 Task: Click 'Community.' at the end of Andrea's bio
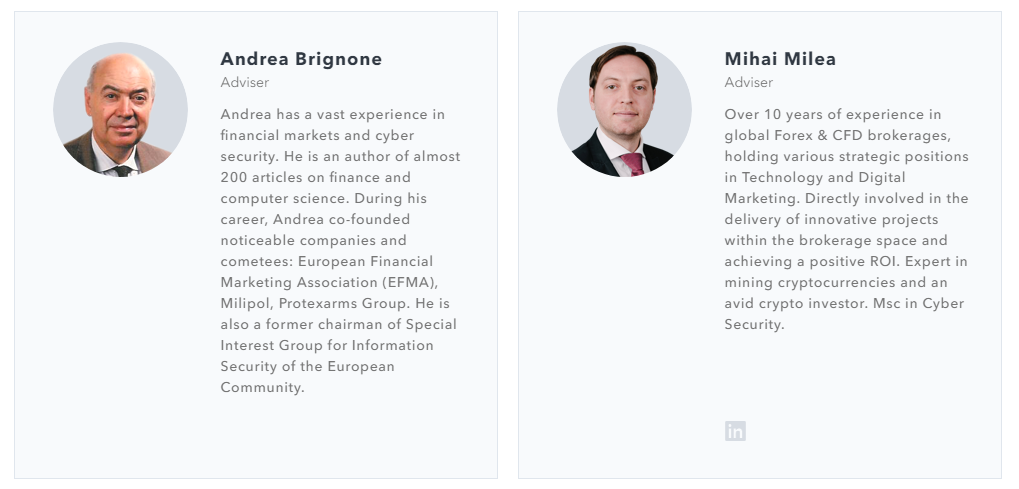(262, 387)
